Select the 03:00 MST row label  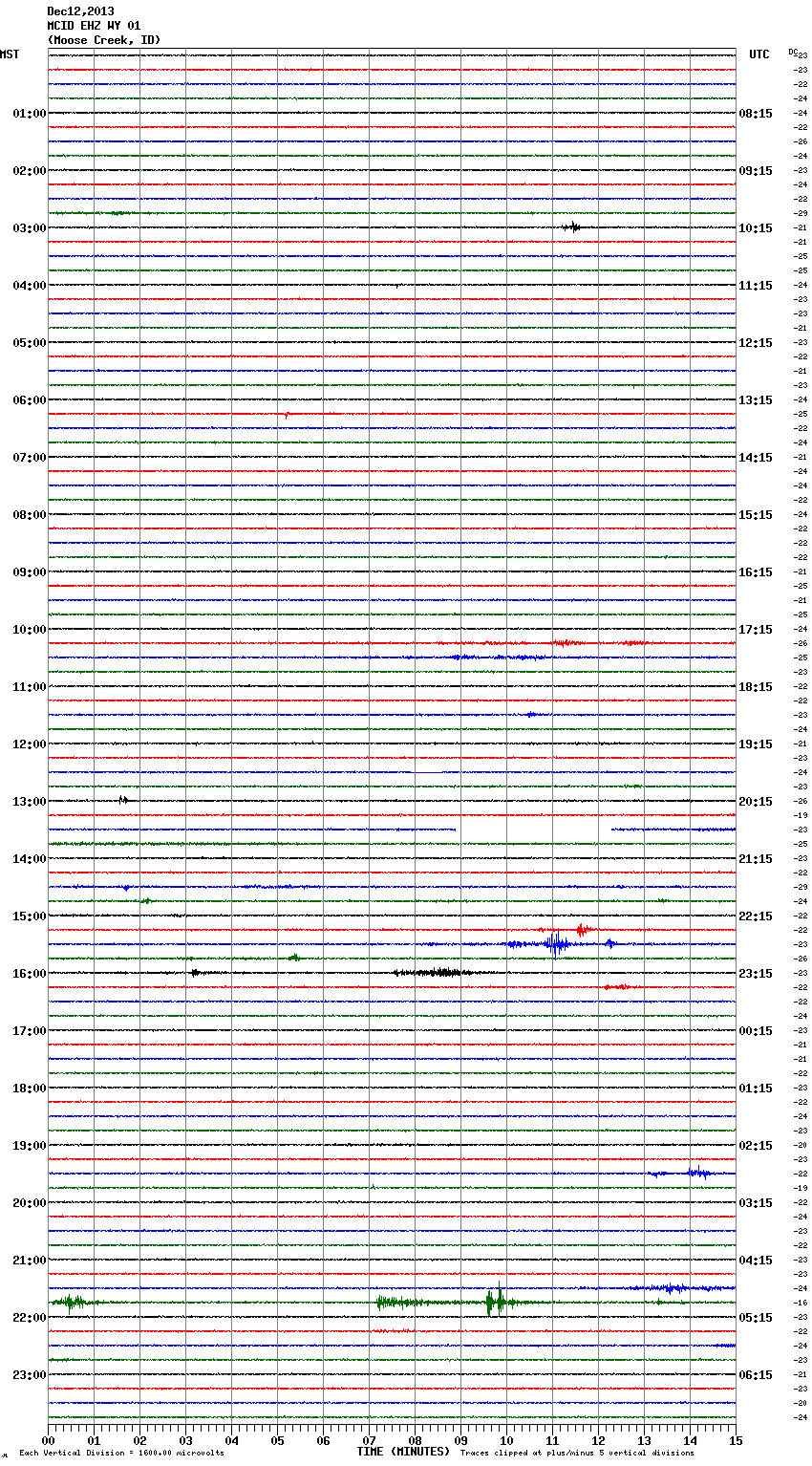[x=30, y=228]
